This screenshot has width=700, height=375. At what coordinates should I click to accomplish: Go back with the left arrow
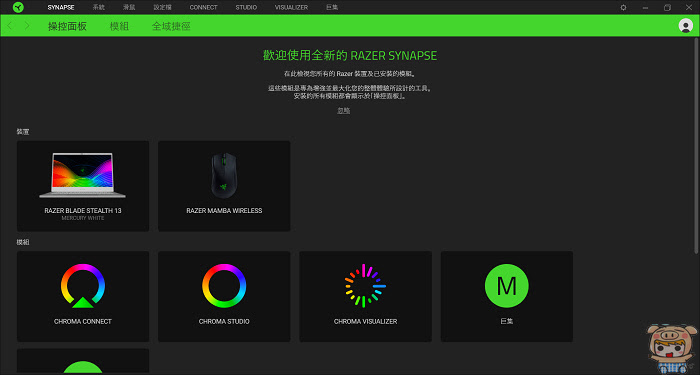pos(10,26)
